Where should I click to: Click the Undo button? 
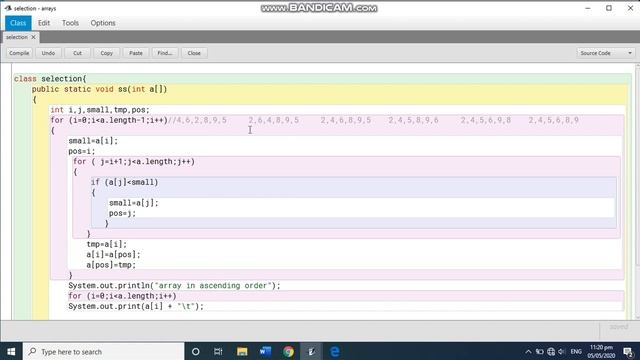click(48, 53)
